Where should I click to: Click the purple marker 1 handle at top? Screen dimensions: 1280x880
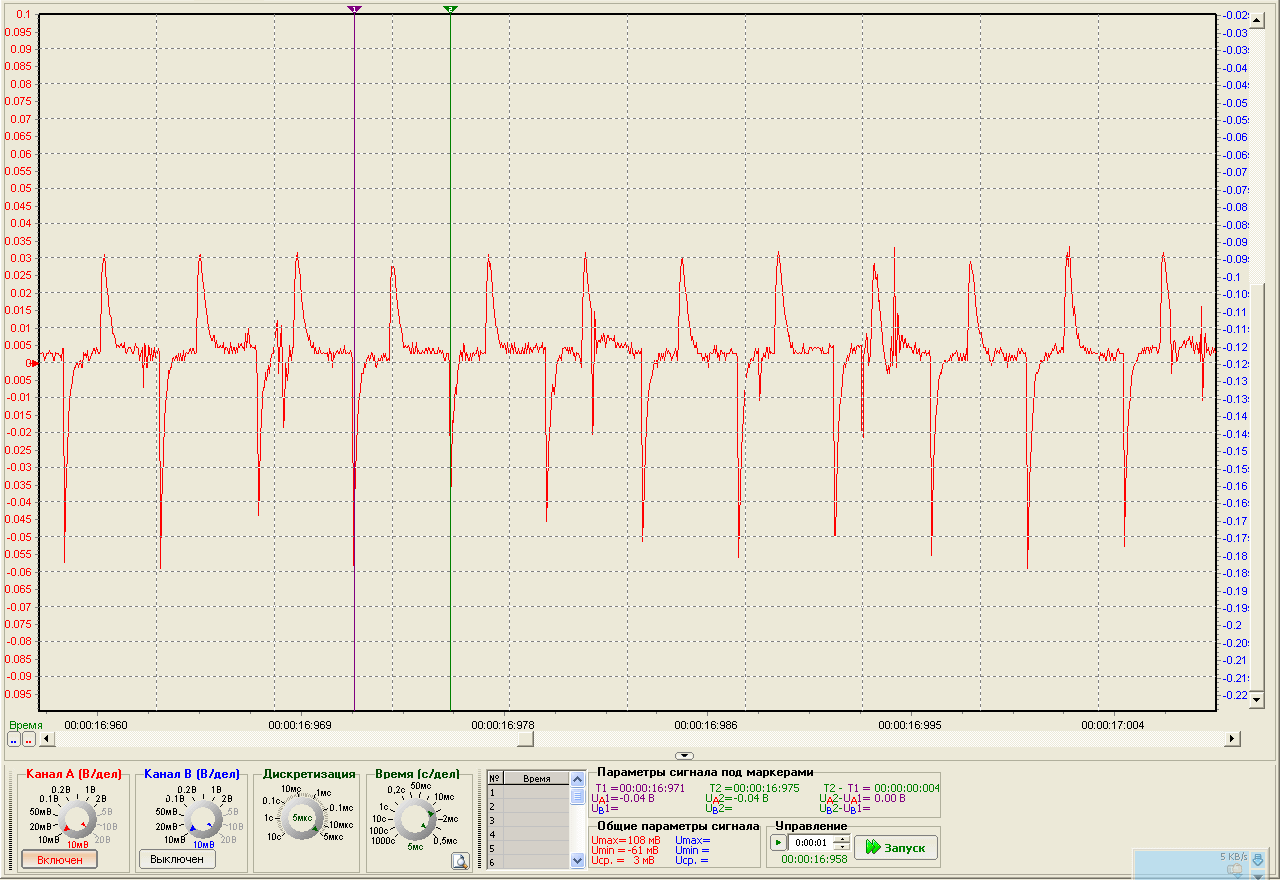coord(354,9)
